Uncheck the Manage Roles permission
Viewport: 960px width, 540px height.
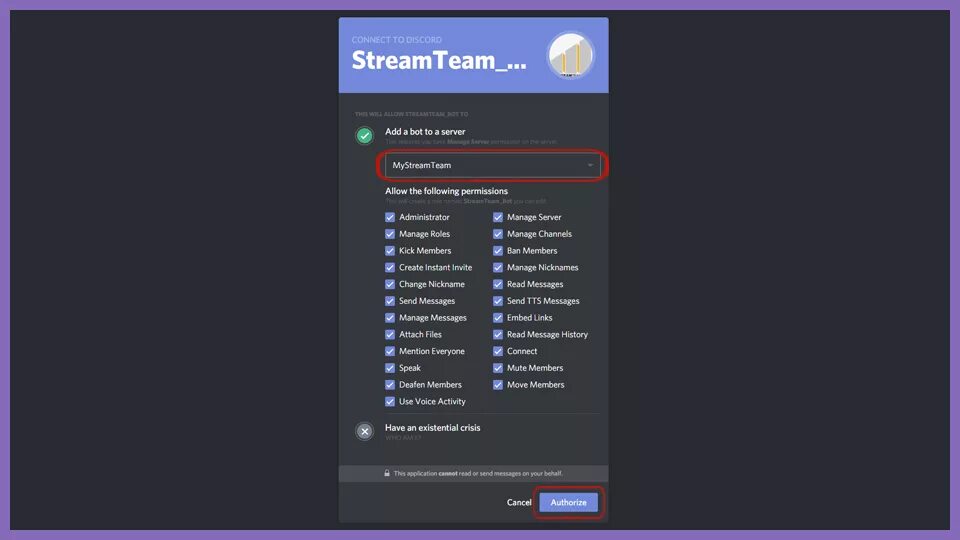pyautogui.click(x=390, y=234)
